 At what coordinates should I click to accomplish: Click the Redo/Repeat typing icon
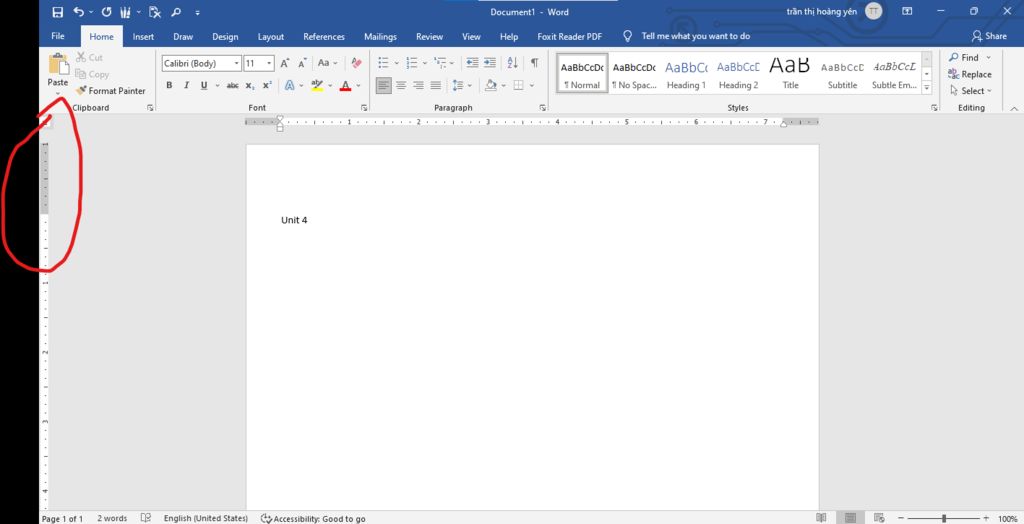point(106,12)
